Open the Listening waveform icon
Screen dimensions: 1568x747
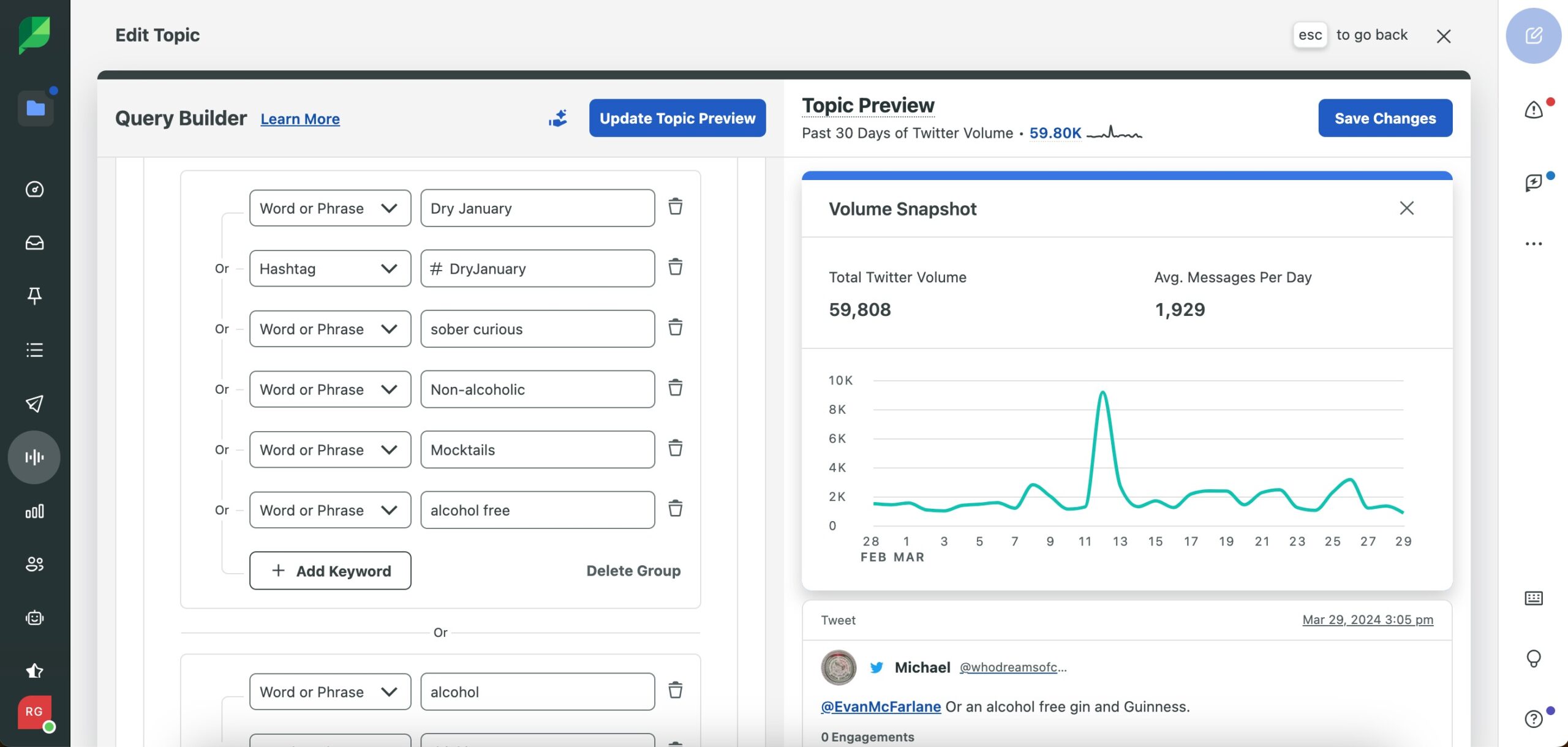point(34,457)
